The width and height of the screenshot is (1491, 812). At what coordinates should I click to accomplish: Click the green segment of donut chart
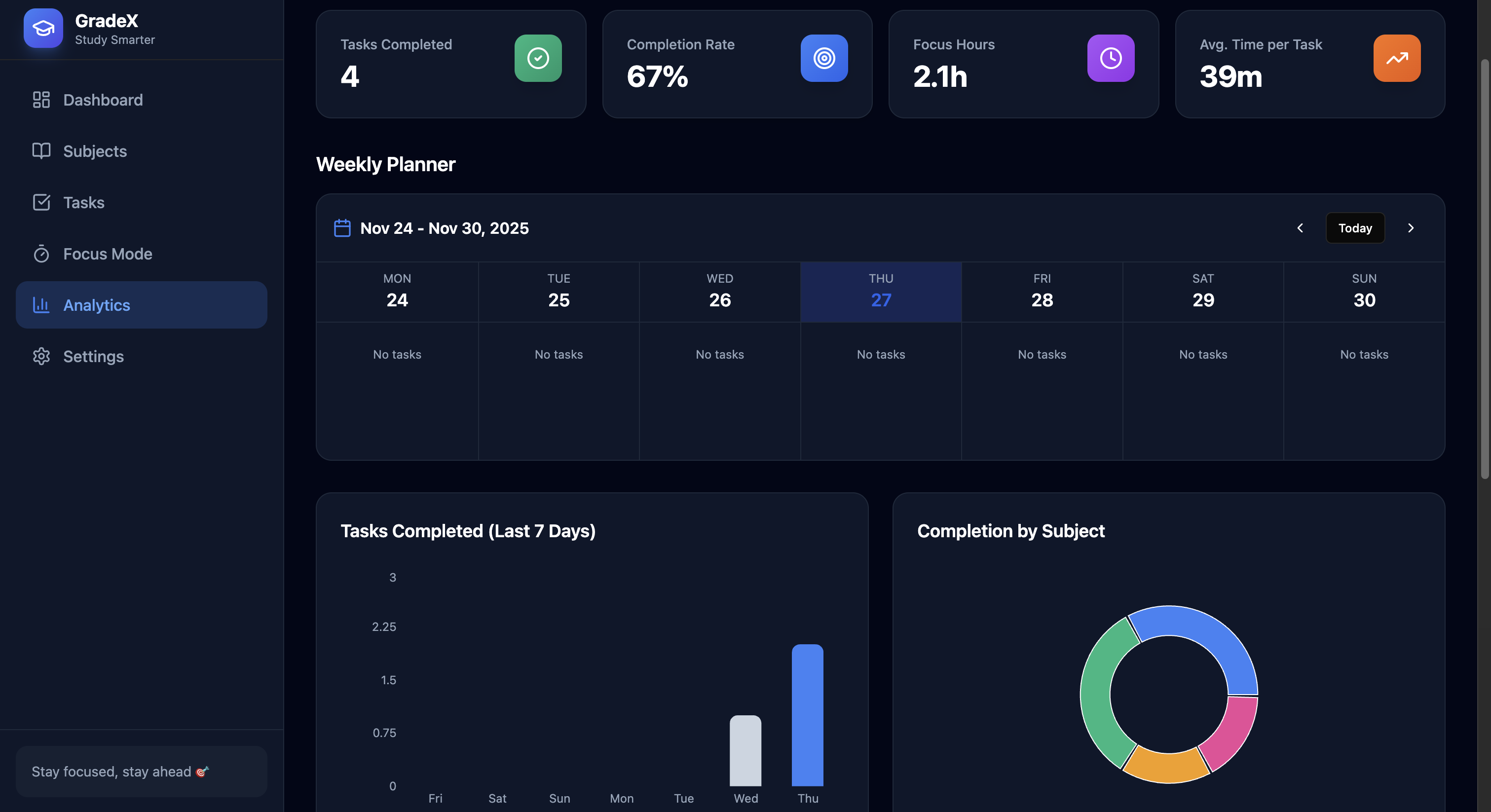point(1097,695)
